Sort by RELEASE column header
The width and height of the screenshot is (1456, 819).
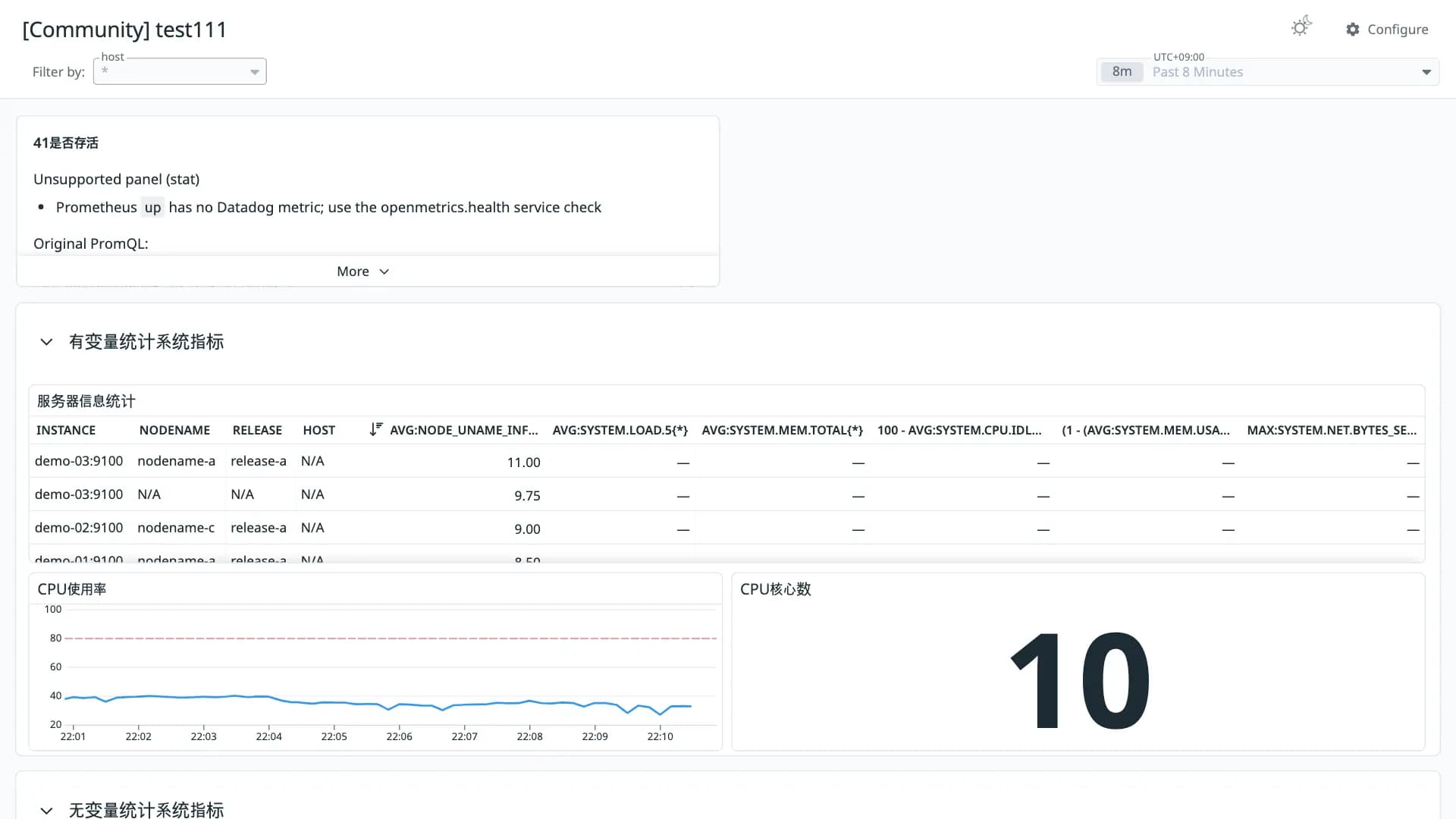pos(257,430)
